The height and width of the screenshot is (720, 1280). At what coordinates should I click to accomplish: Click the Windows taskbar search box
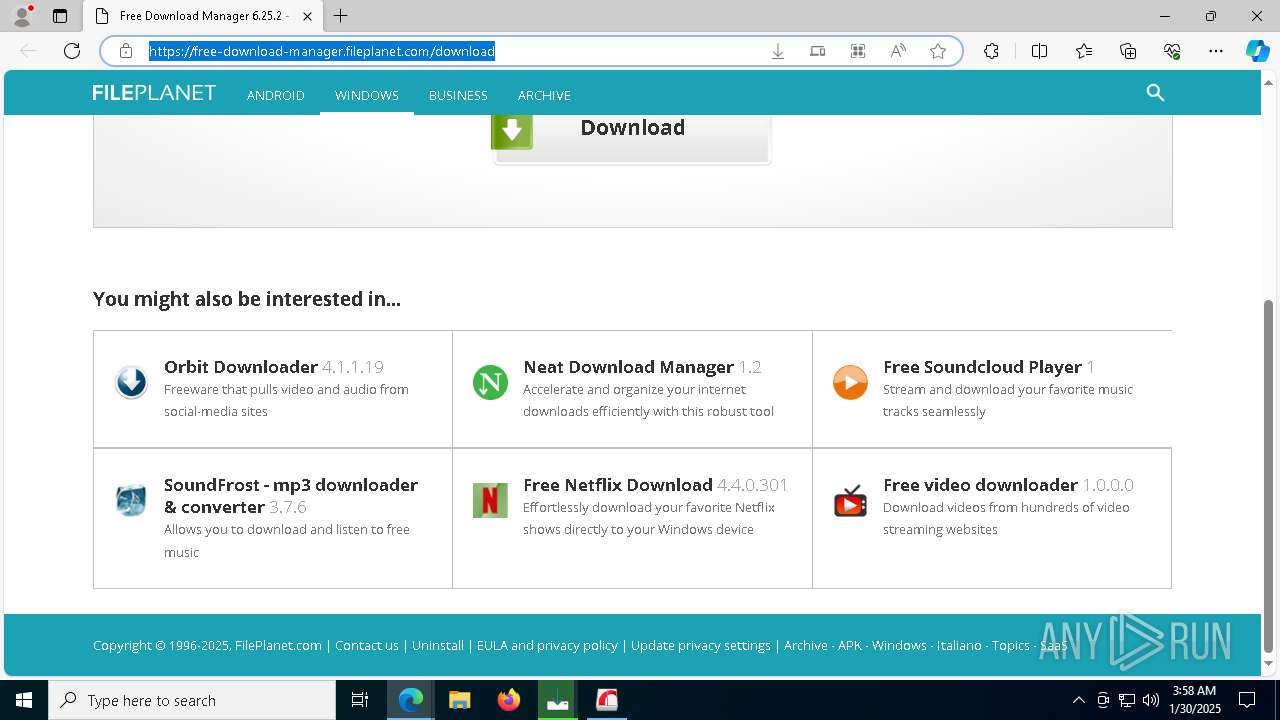192,700
